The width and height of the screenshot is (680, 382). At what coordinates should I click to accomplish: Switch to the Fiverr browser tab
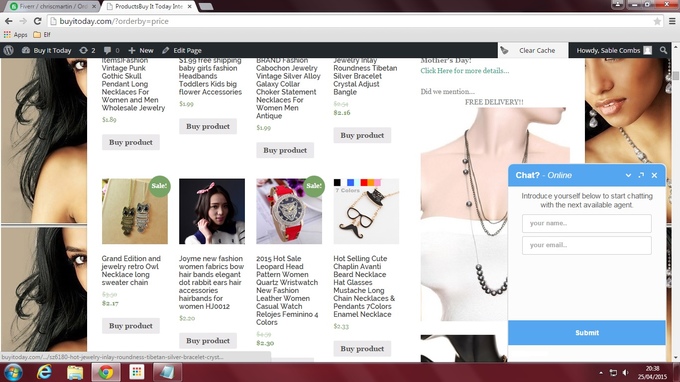click(x=53, y=7)
